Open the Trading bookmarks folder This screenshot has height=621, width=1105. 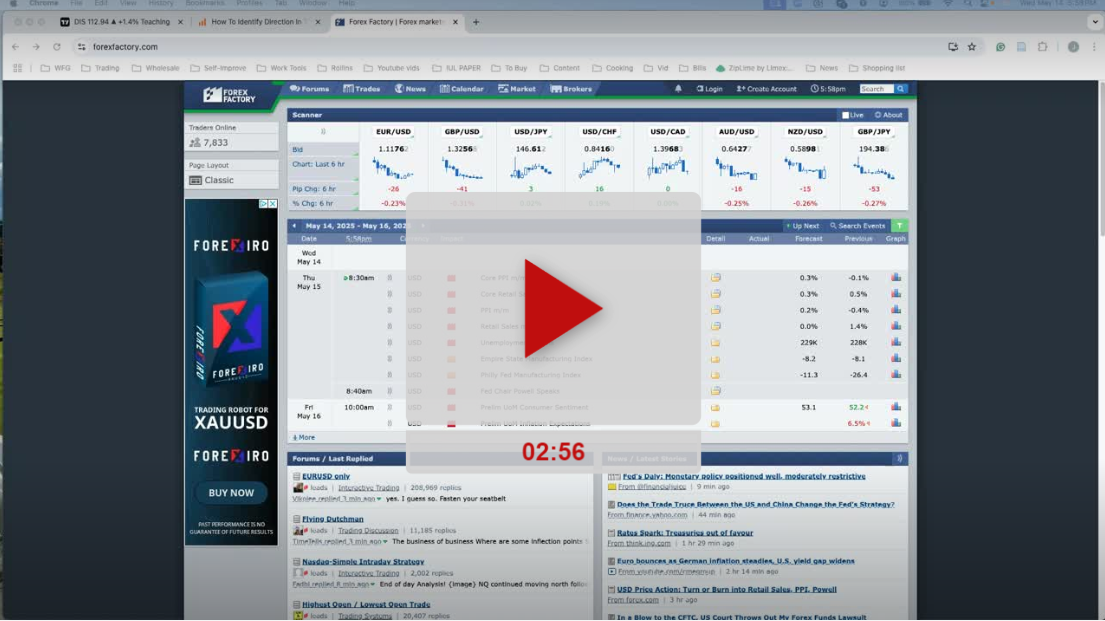[101, 68]
